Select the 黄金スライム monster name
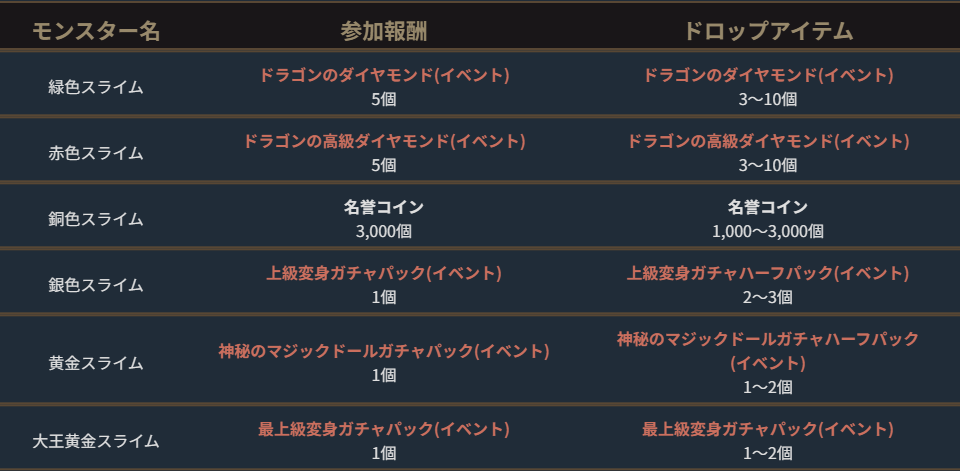This screenshot has height=471, width=960. coord(96,363)
